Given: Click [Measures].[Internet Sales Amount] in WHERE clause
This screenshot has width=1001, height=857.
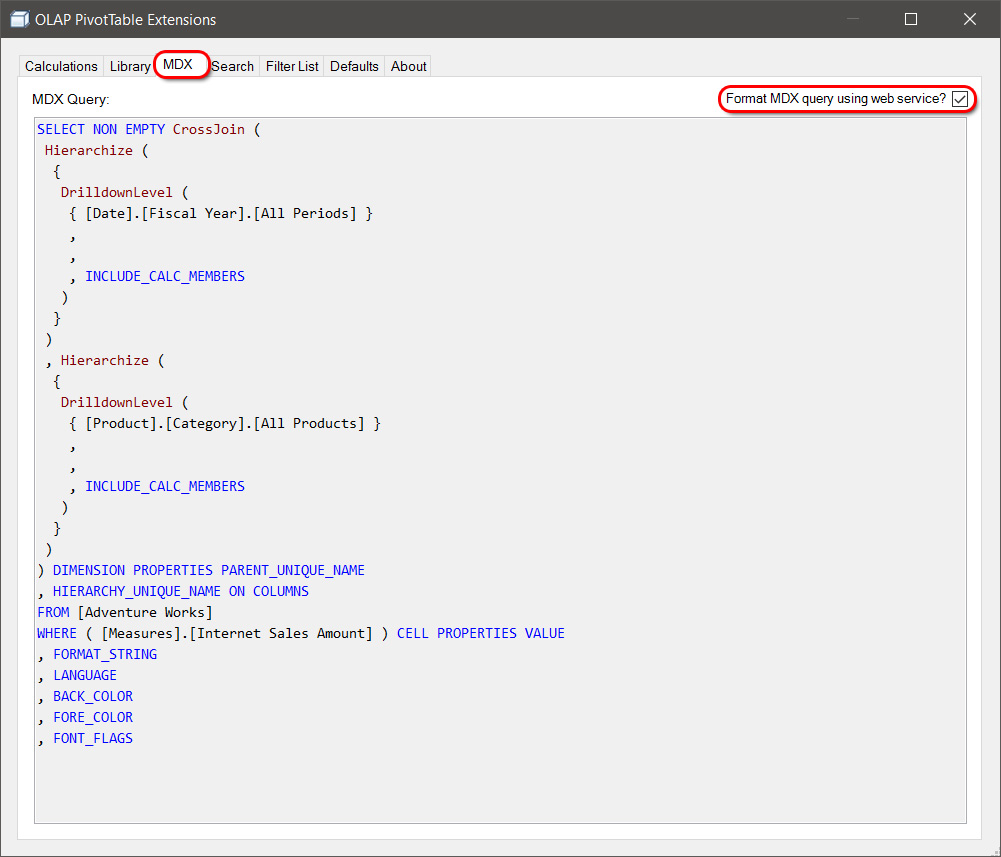Looking at the screenshot, I should click(x=237, y=634).
